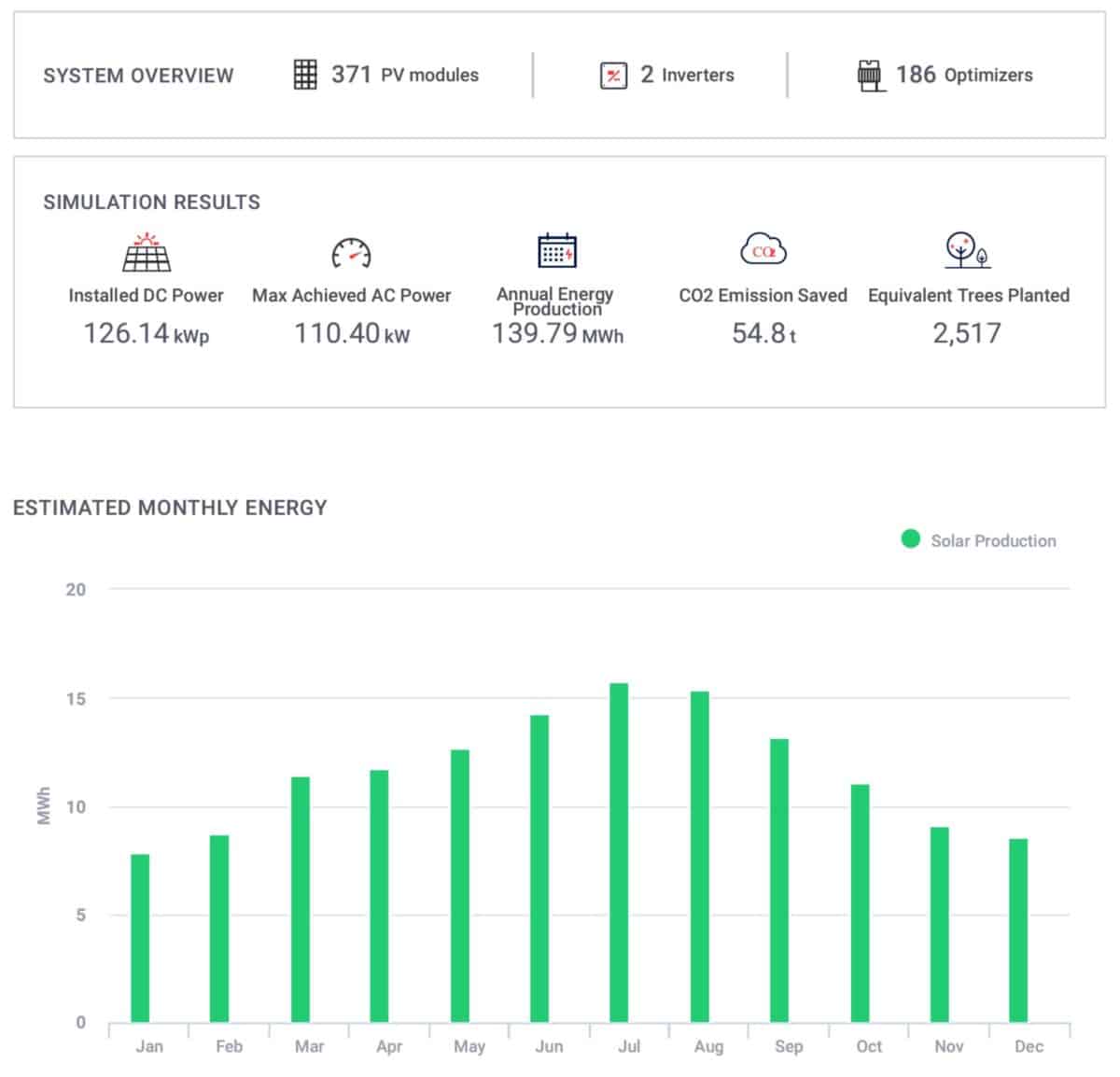Click the 186 Optimizers count
Viewport: 1120px width, 1077px height.
tap(964, 75)
